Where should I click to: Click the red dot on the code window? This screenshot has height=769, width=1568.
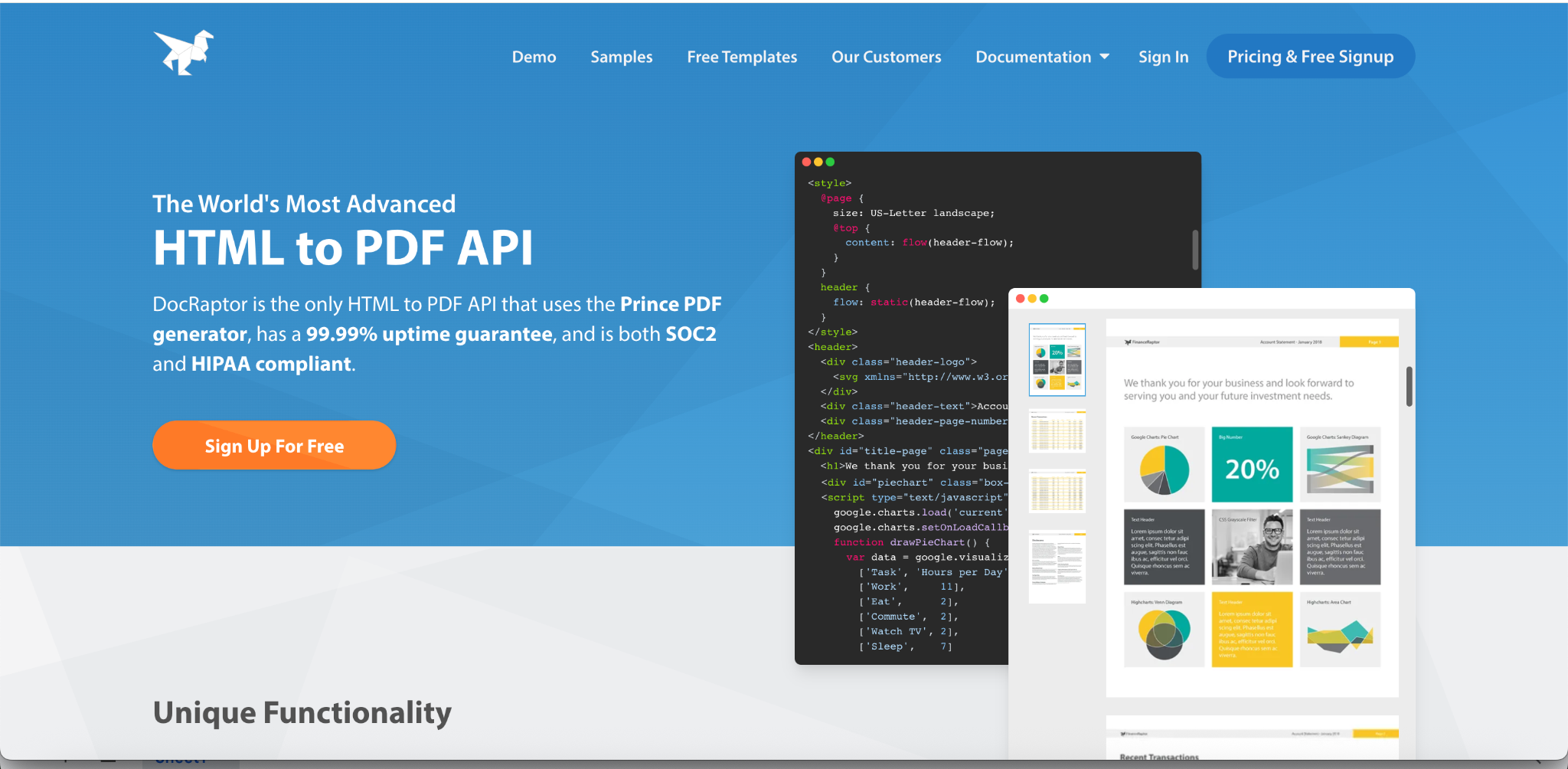pos(806,162)
